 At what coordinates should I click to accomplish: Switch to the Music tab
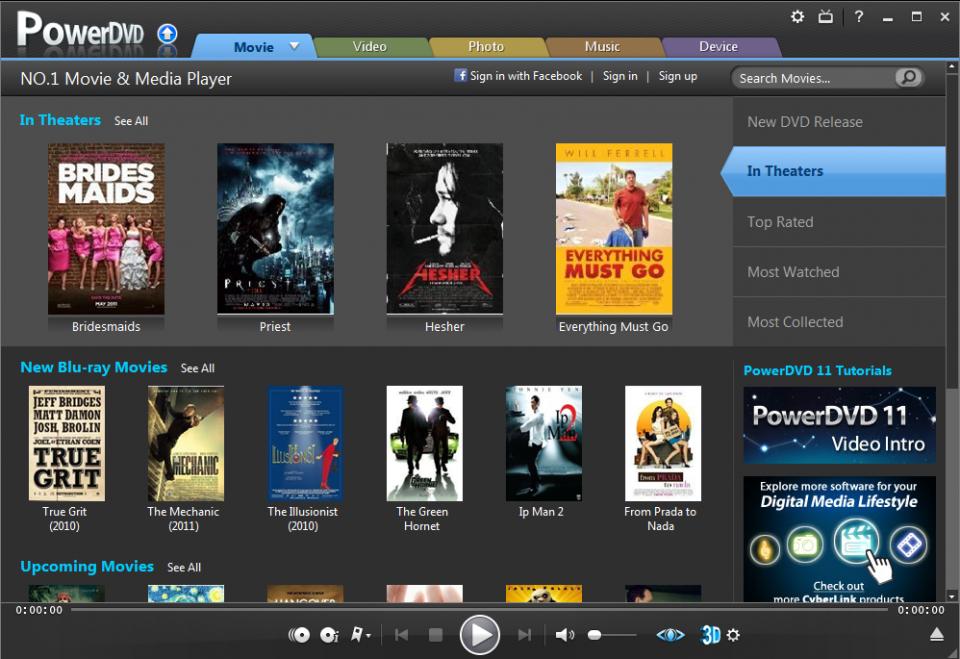(602, 47)
